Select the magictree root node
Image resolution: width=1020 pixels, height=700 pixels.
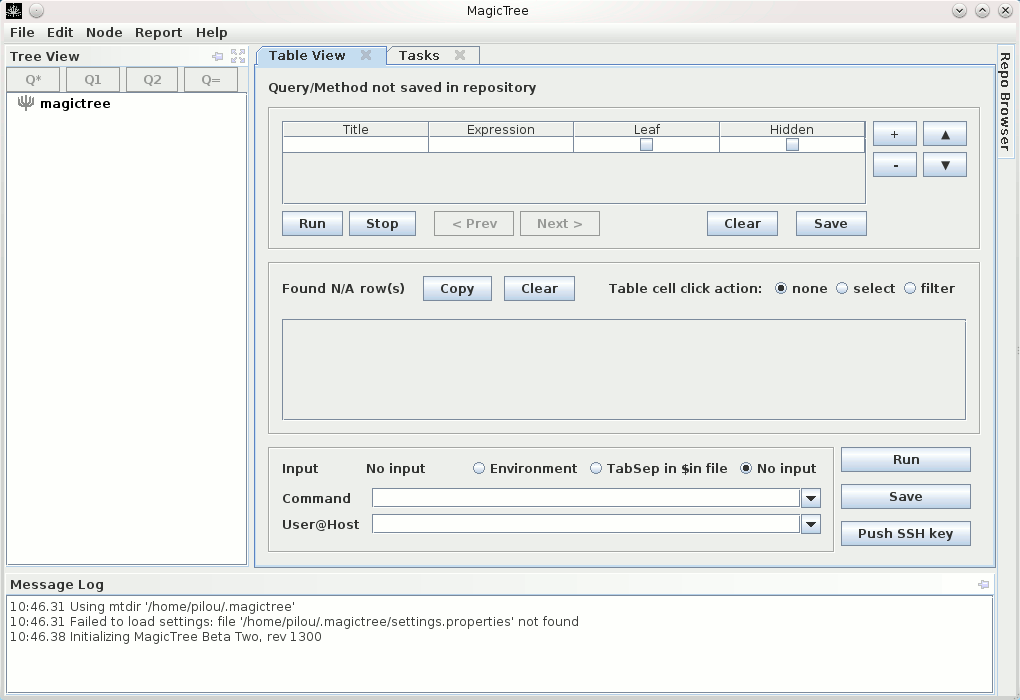pos(74,104)
